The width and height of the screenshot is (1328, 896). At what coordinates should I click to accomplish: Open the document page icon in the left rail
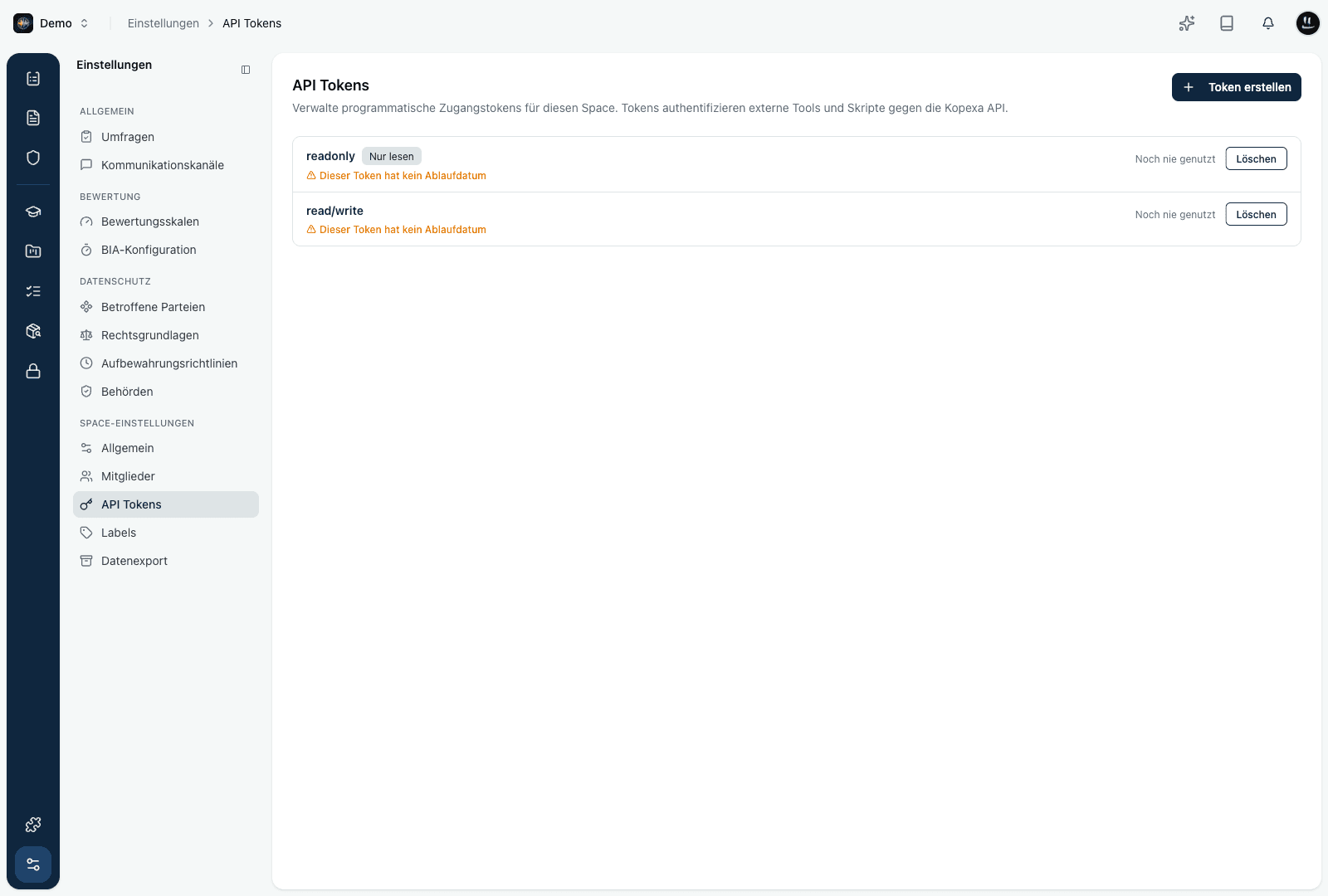click(x=33, y=118)
